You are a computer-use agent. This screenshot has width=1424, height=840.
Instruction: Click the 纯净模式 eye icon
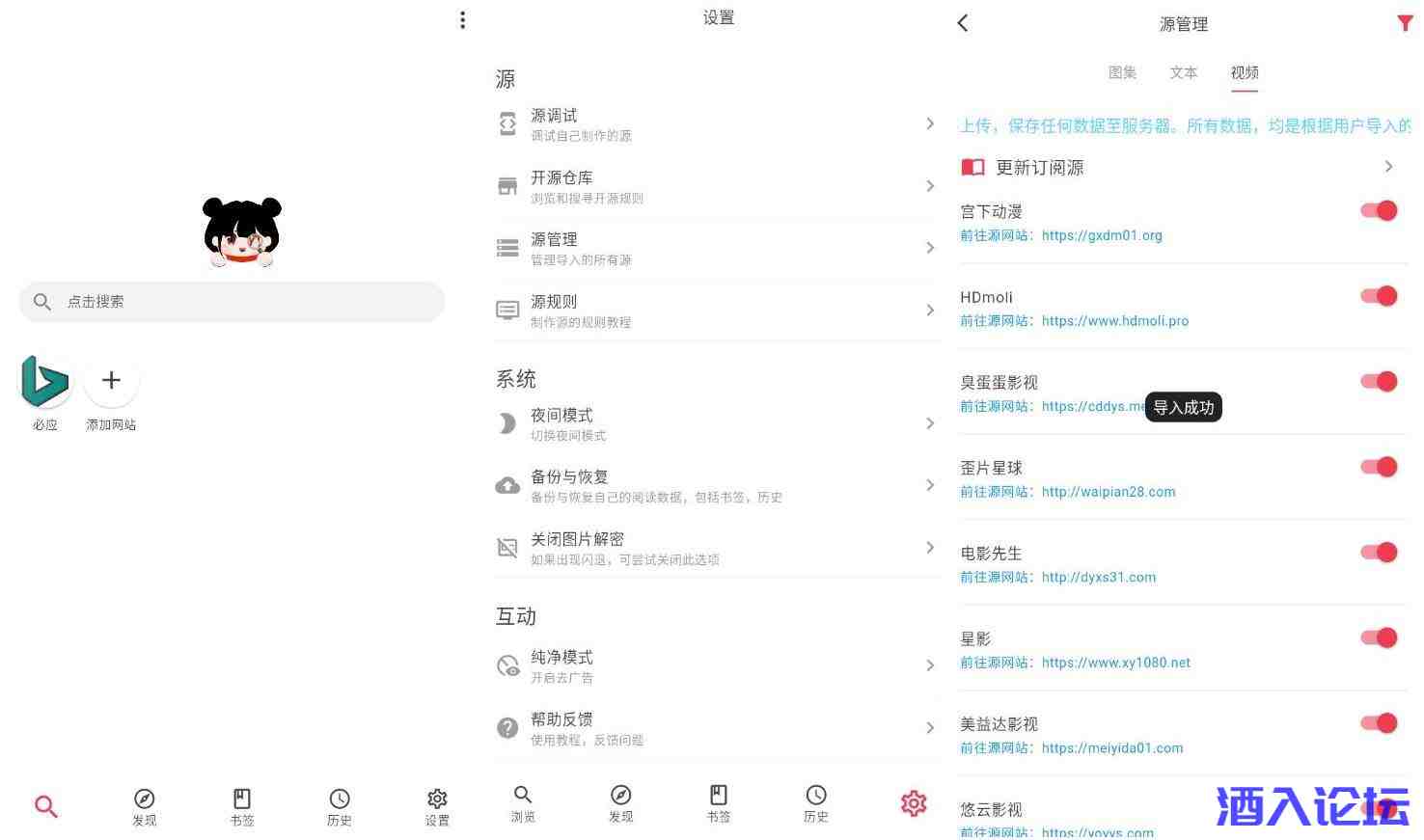(x=507, y=665)
